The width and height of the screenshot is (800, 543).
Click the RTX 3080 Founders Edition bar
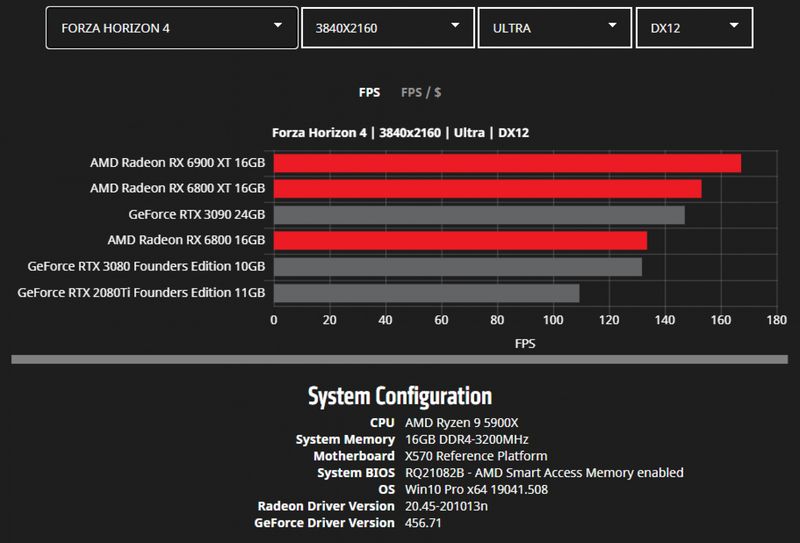pyautogui.click(x=458, y=267)
